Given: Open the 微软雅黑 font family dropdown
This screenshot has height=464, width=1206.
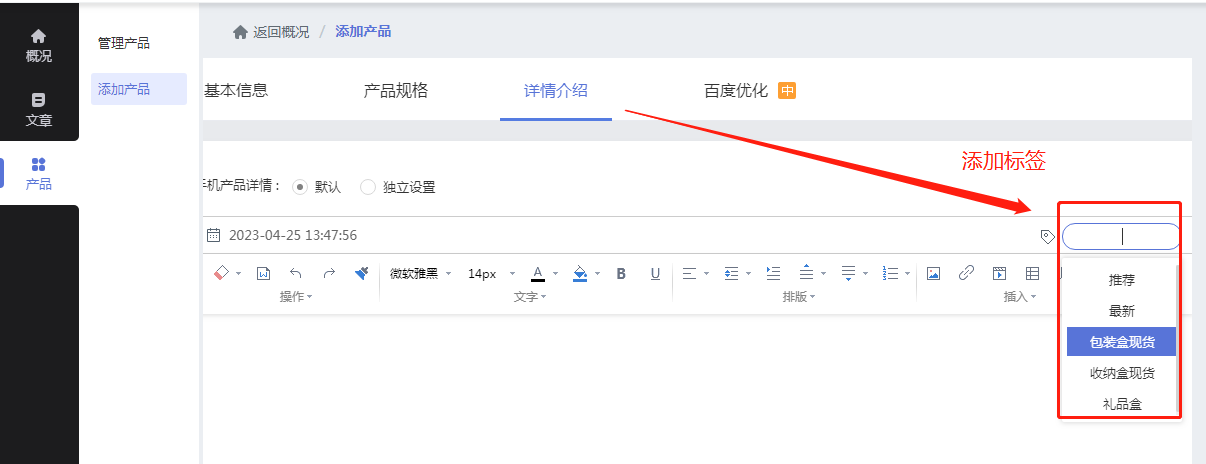Looking at the screenshot, I should (421, 273).
